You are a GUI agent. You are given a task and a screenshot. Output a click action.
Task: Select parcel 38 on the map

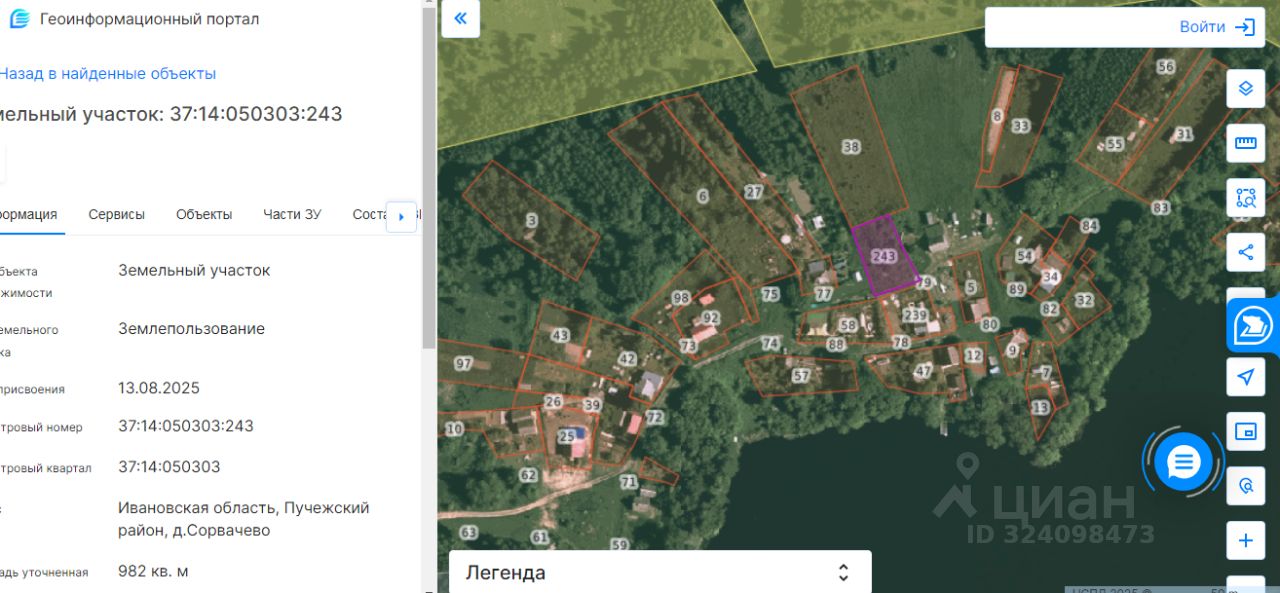(851, 147)
